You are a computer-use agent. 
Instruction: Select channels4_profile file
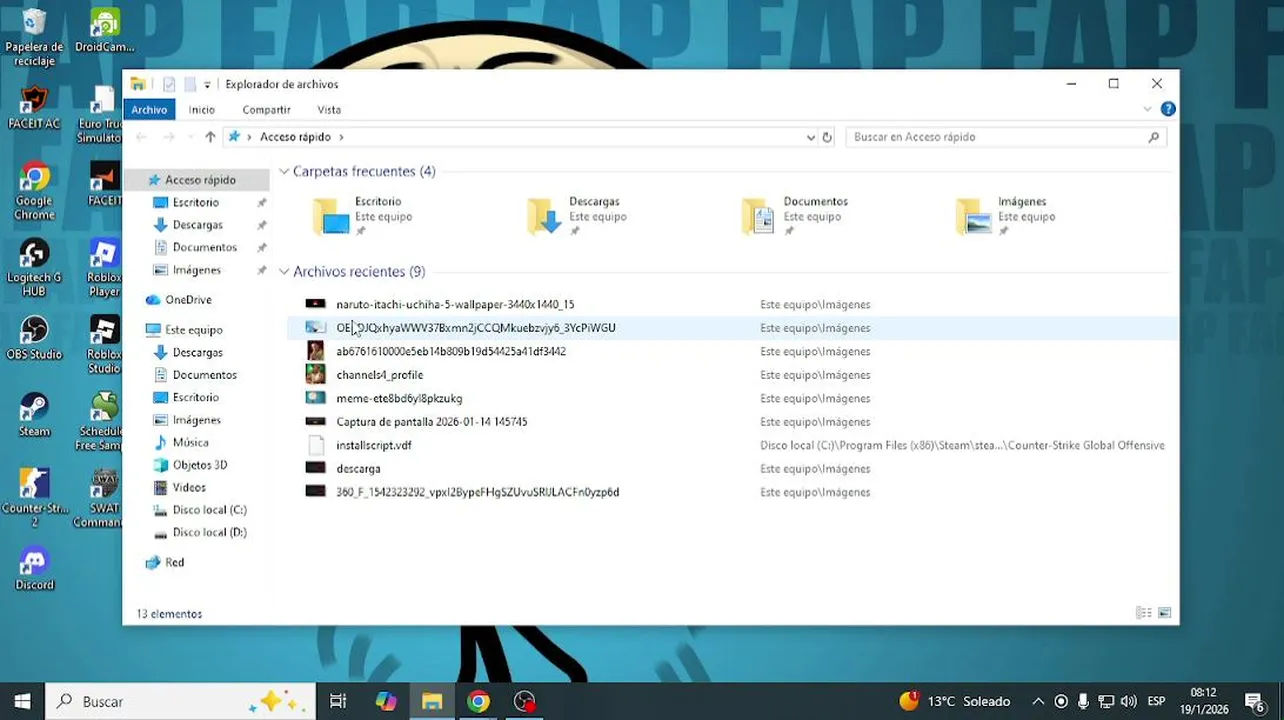(x=732, y=375)
